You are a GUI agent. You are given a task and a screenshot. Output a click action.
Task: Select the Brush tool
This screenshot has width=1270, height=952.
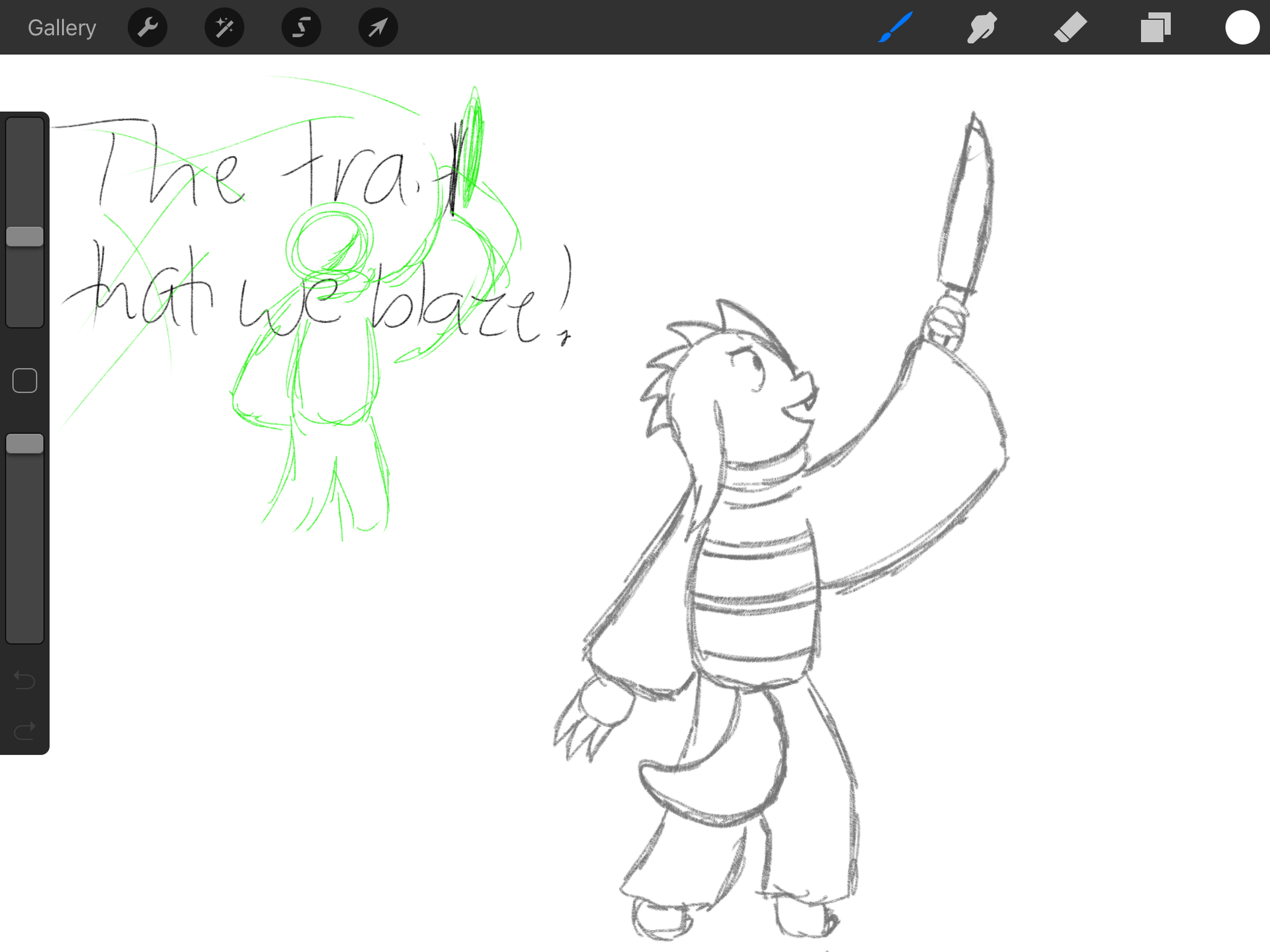(x=896, y=27)
